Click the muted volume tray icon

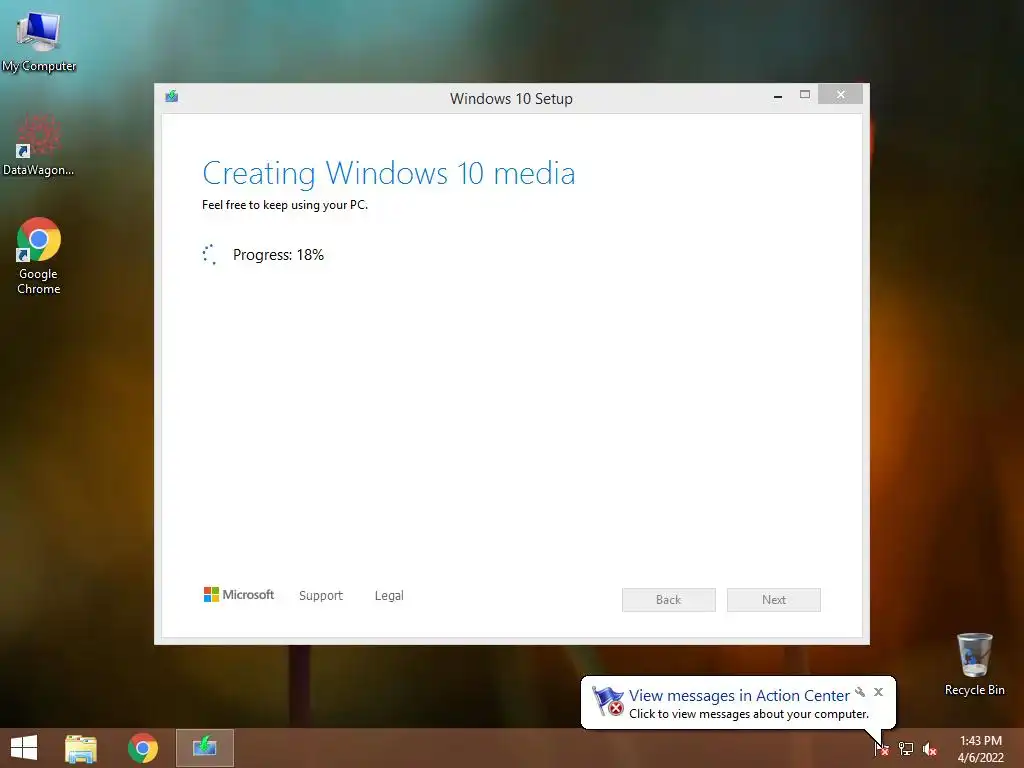point(930,749)
